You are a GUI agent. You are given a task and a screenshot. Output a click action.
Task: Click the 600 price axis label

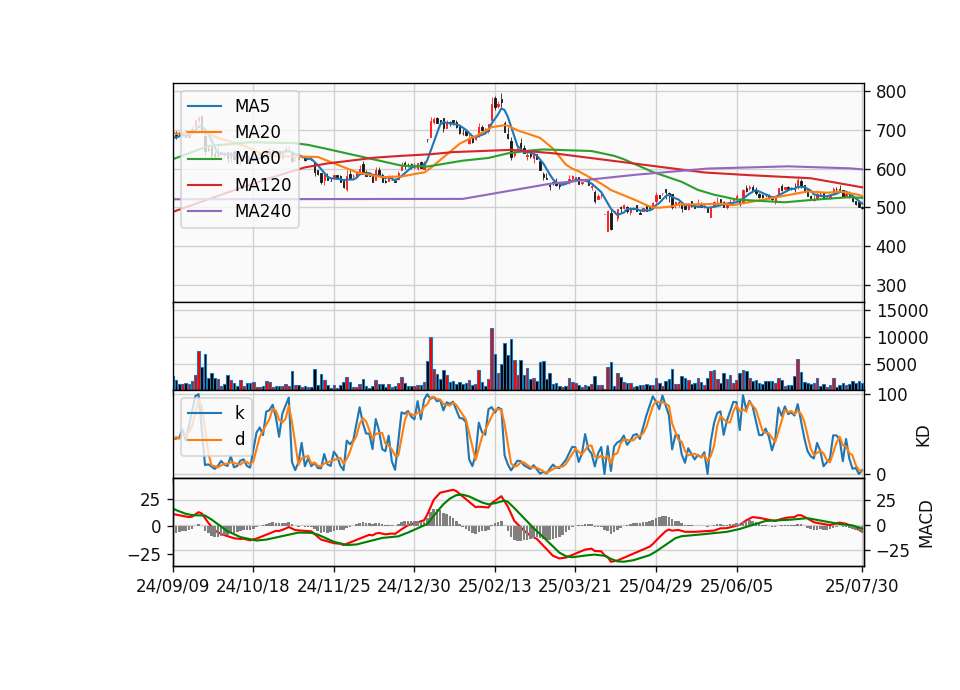(891, 170)
